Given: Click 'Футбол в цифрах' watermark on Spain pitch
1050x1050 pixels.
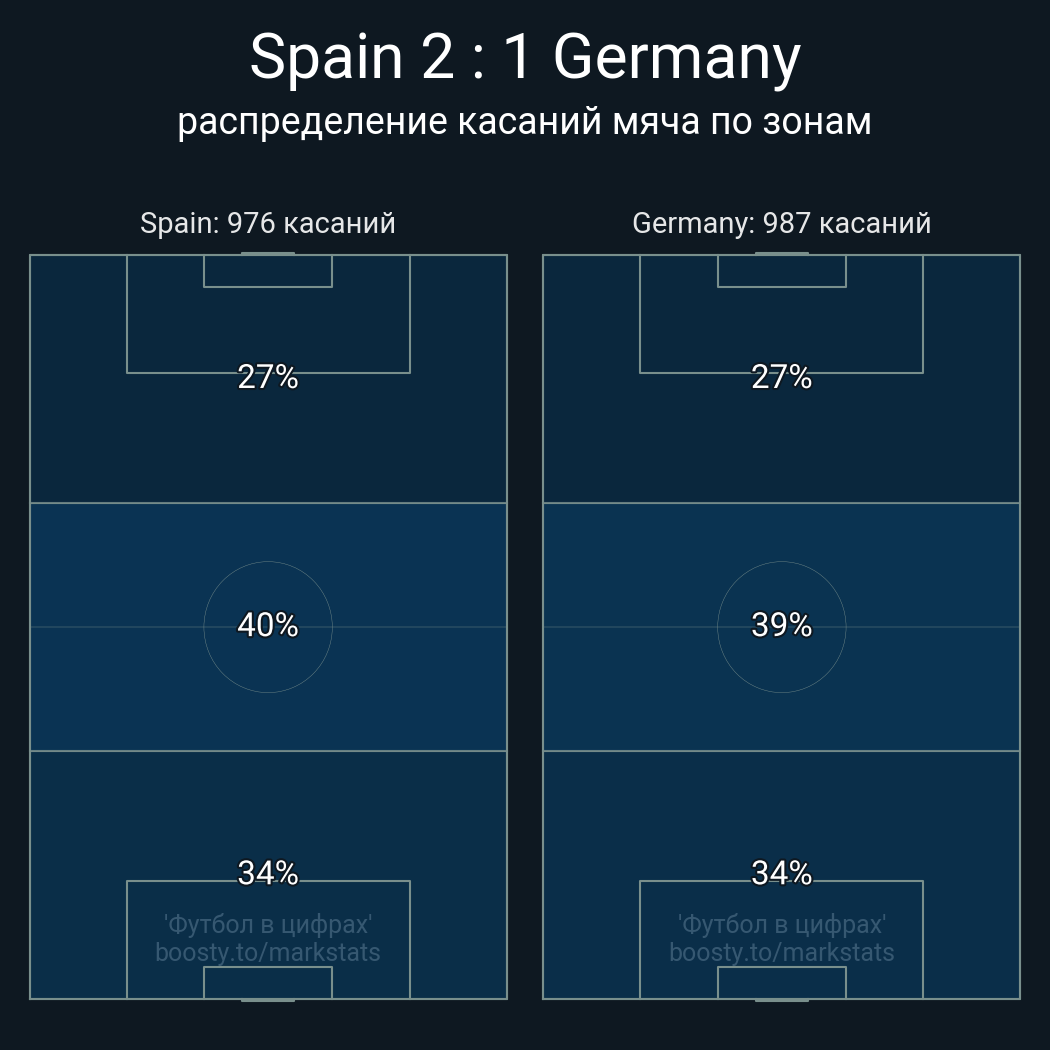Looking at the screenshot, I should pos(268,925).
